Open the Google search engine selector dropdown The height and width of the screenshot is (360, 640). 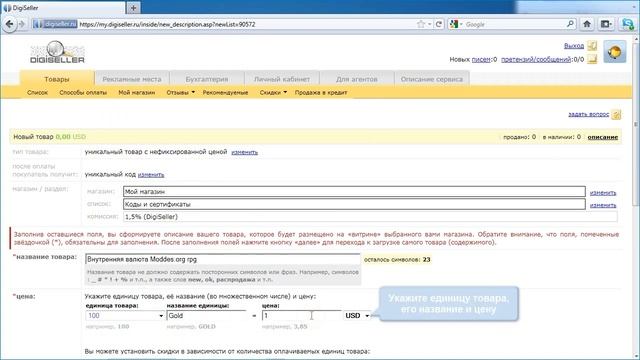pos(456,24)
